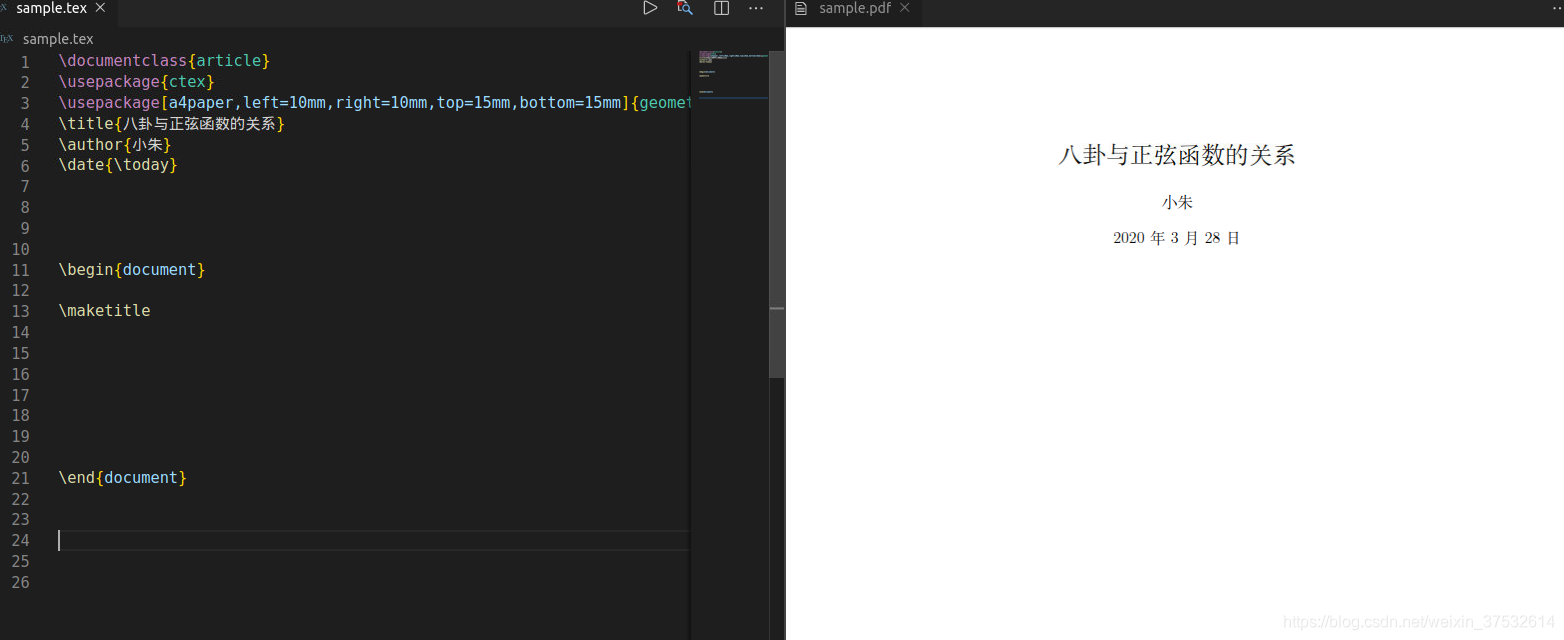Close the sample.pdf tab
This screenshot has height=640, width=1564.
pyautogui.click(x=904, y=8)
